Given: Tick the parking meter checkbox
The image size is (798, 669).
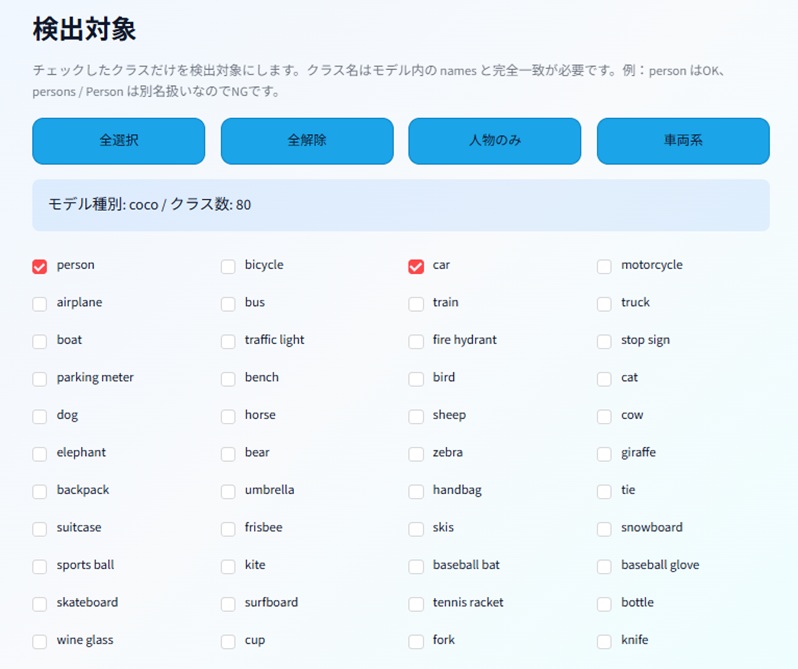Looking at the screenshot, I should pyautogui.click(x=40, y=379).
